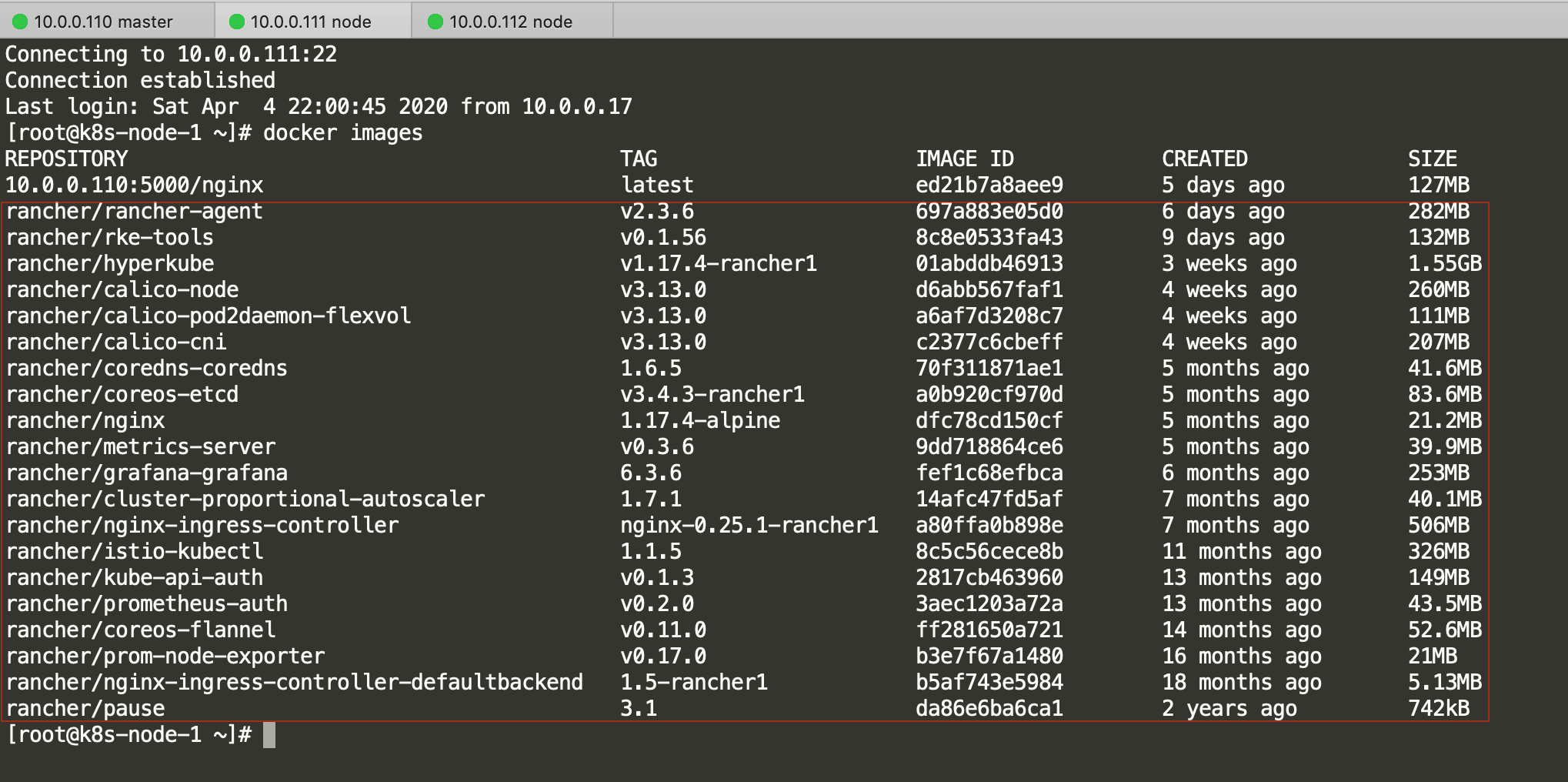Click rancher/grafana-grafana repository name
Image resolution: width=1568 pixels, height=782 pixels.
(x=147, y=473)
